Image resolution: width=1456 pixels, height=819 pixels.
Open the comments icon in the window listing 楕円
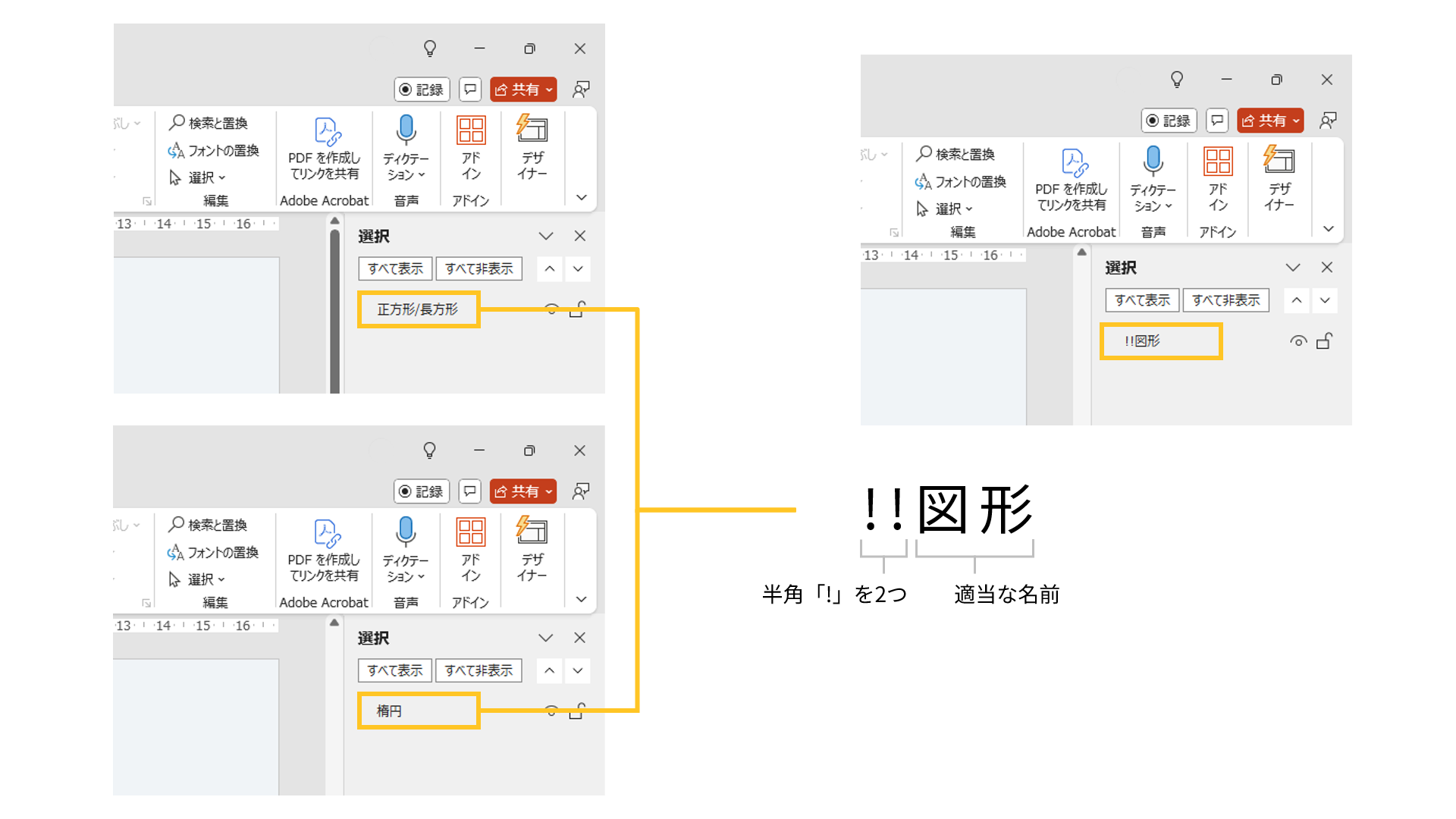[470, 491]
